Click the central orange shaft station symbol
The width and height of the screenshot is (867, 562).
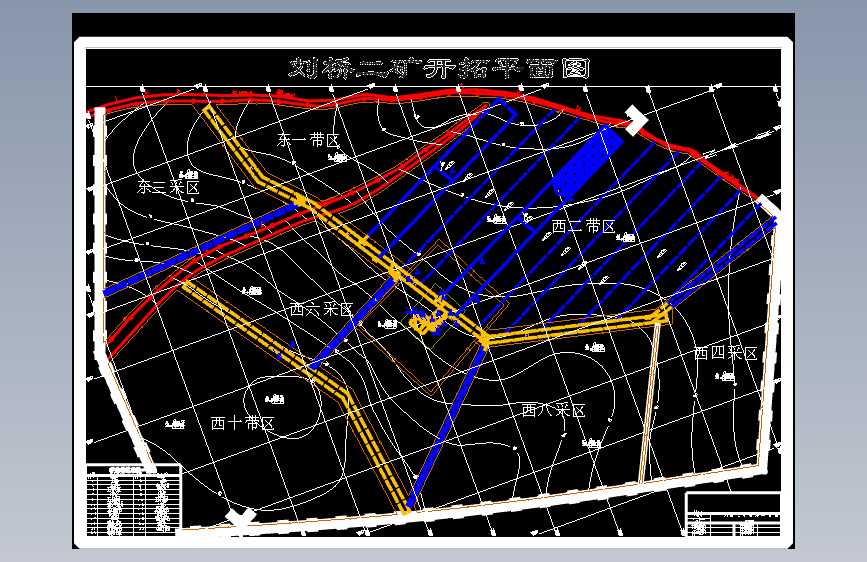point(427,322)
